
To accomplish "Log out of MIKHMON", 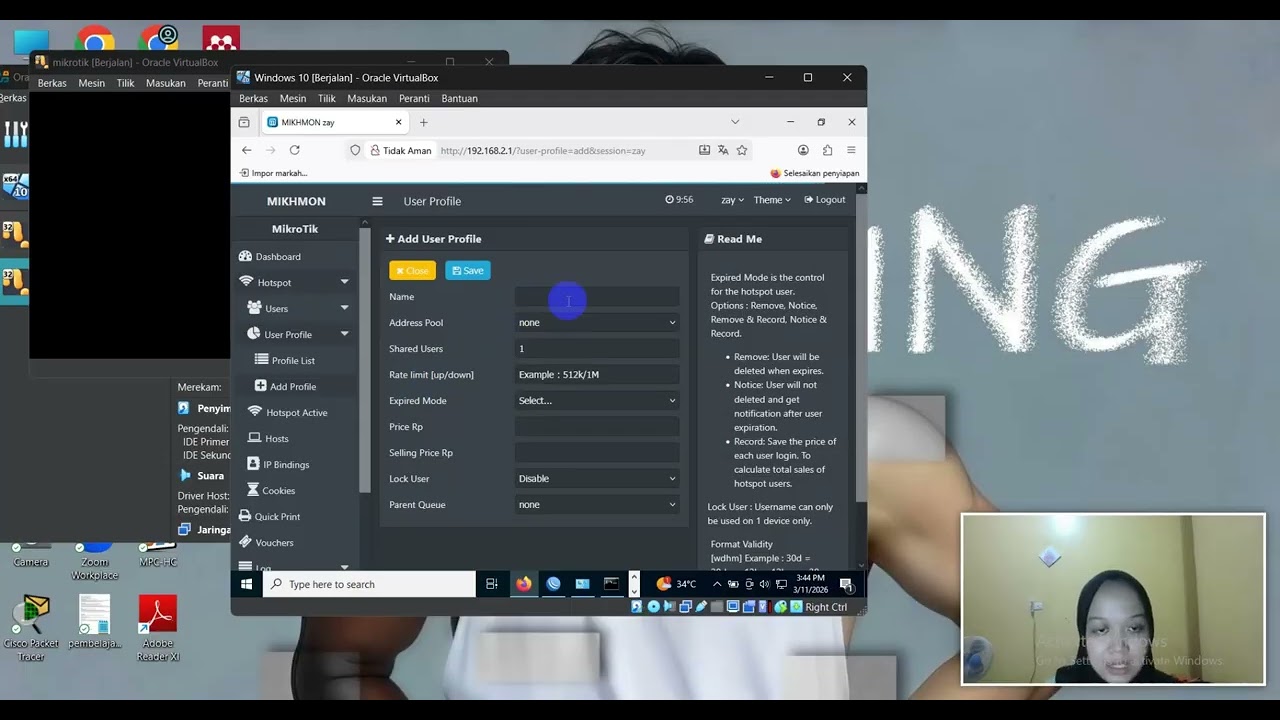I will [x=825, y=200].
